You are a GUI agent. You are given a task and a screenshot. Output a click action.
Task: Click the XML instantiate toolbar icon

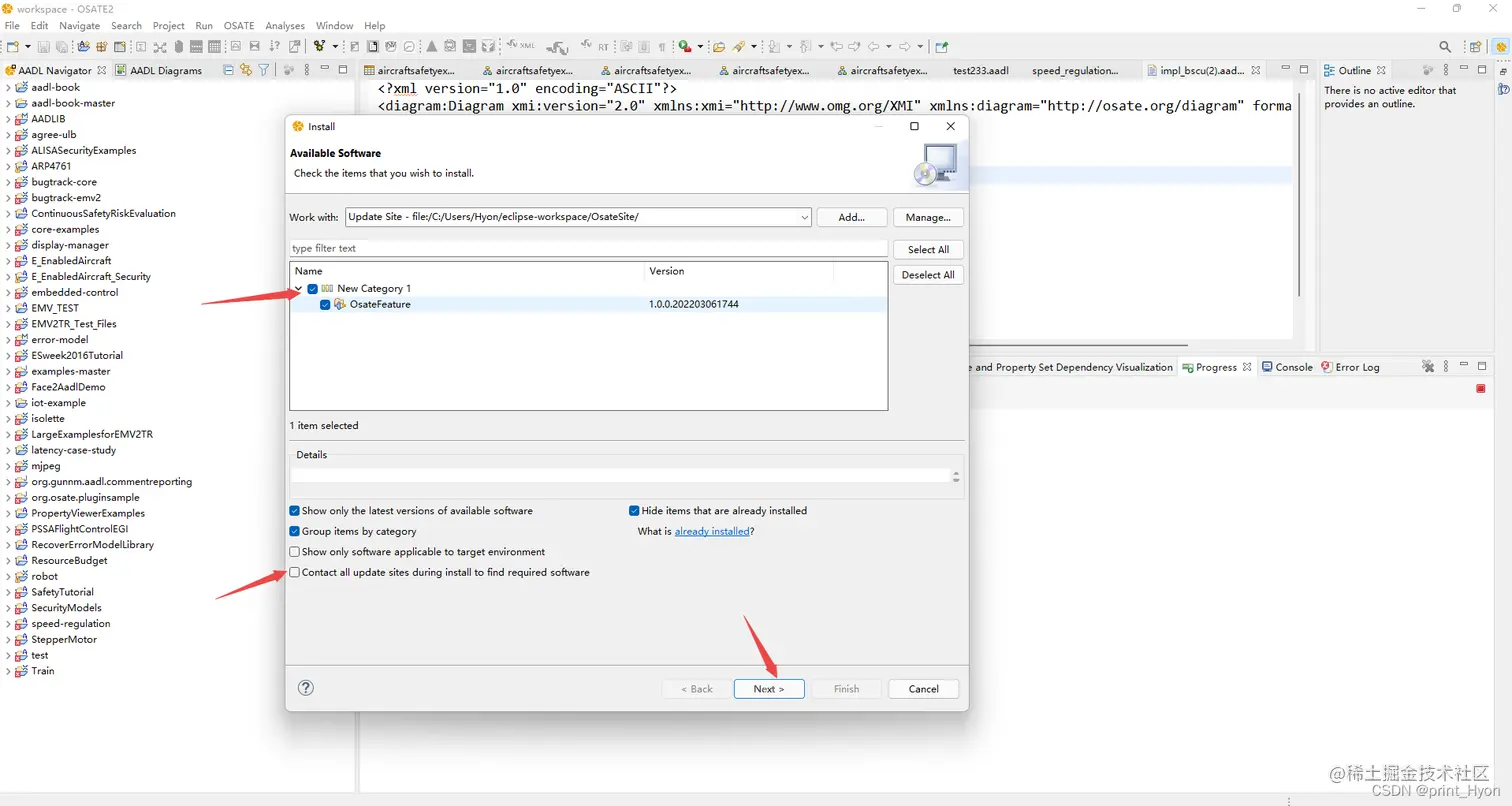521,46
